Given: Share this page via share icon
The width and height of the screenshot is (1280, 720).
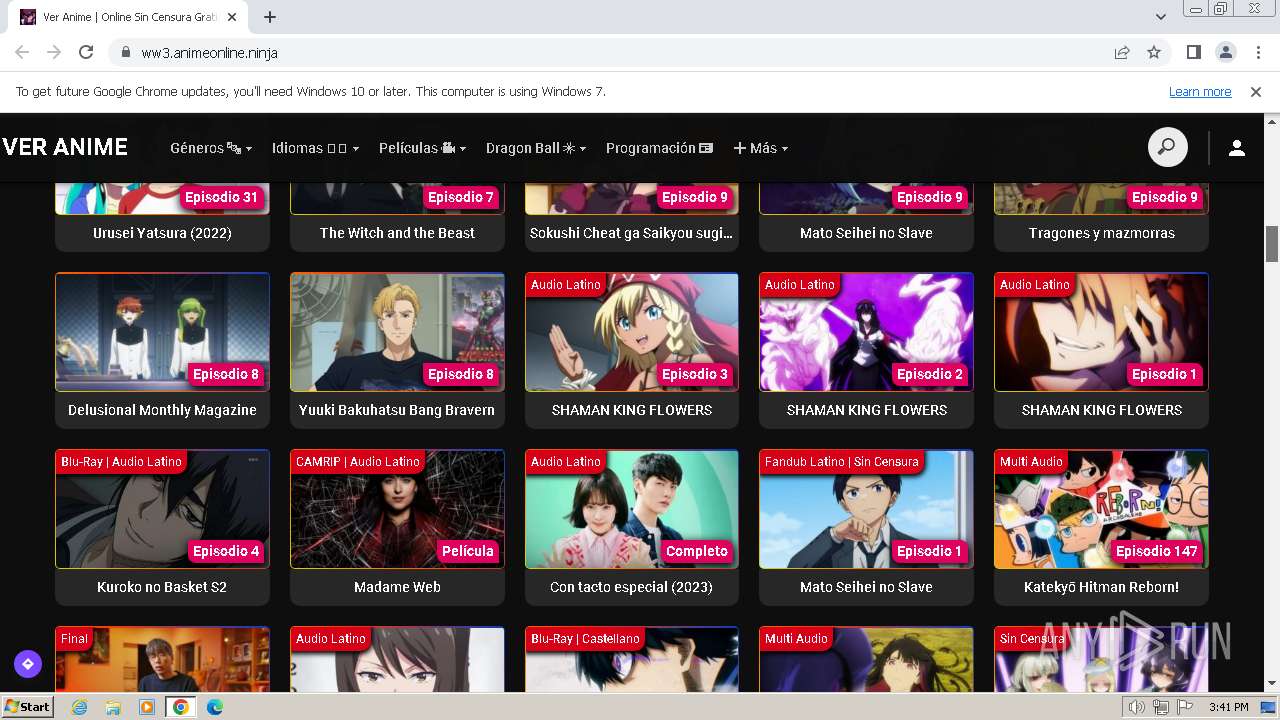Looking at the screenshot, I should (1122, 53).
